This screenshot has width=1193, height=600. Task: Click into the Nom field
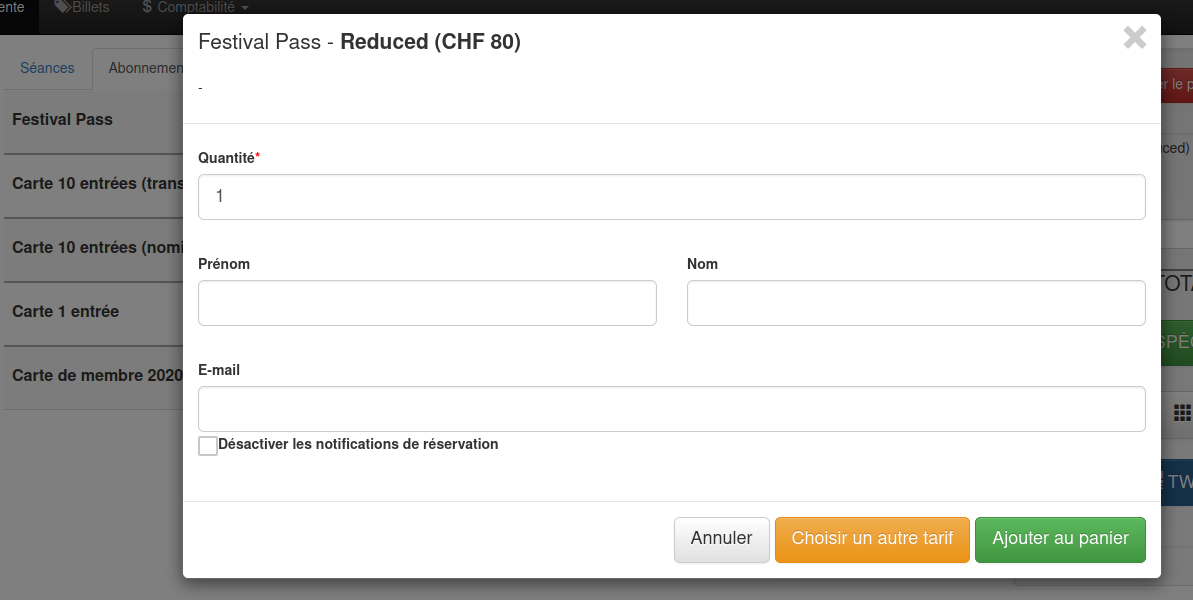[915, 302]
